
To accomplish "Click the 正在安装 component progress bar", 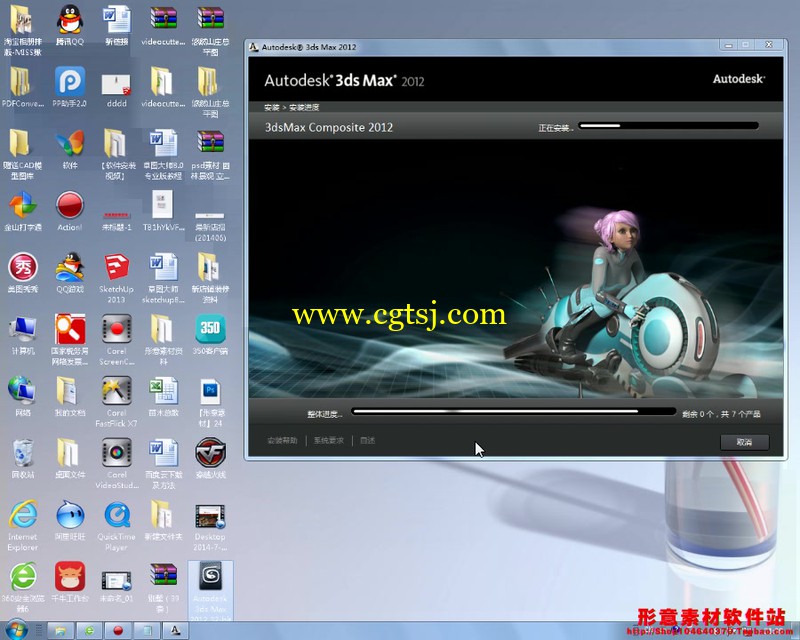I will (x=669, y=126).
